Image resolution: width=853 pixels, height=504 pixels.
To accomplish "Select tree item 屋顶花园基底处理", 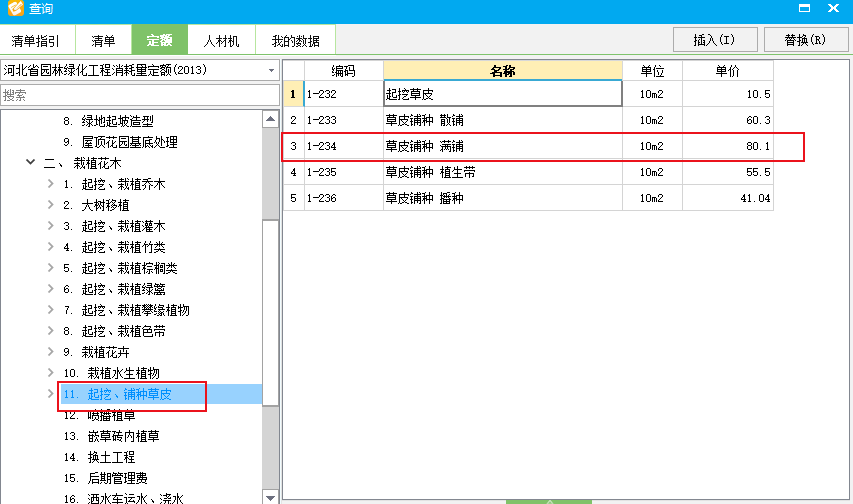I will pyautogui.click(x=120, y=142).
